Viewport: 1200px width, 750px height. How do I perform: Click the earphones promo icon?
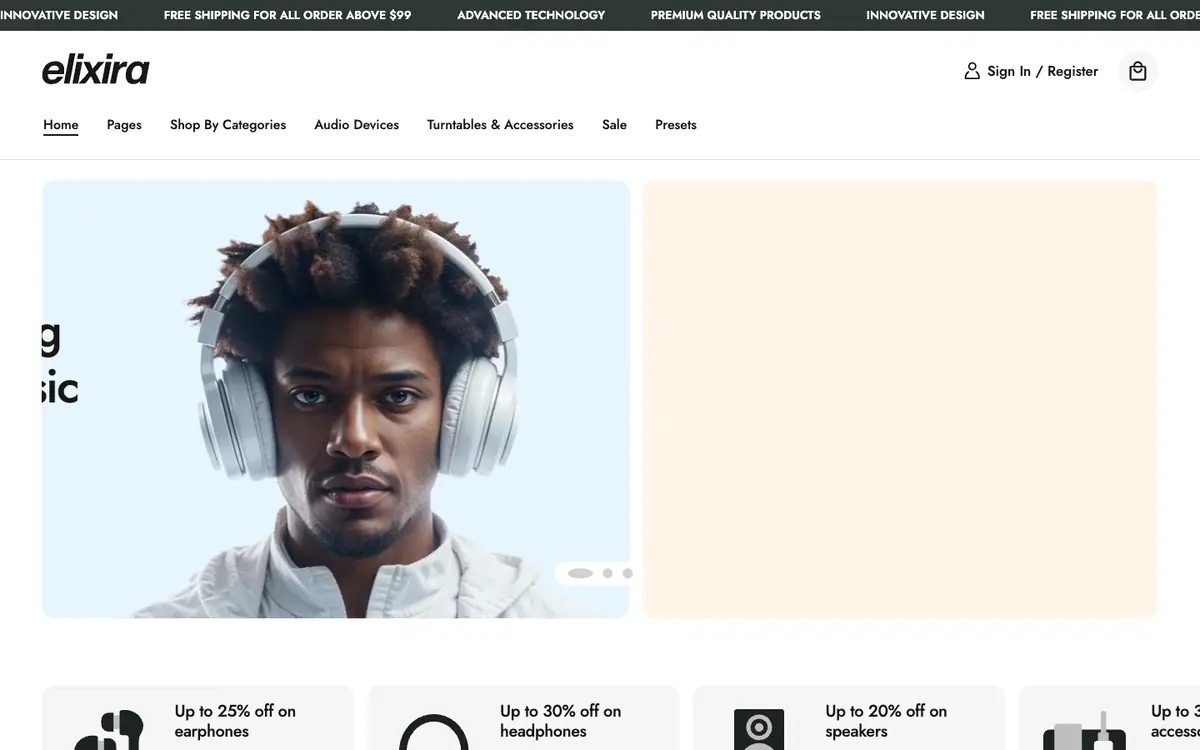(109, 730)
